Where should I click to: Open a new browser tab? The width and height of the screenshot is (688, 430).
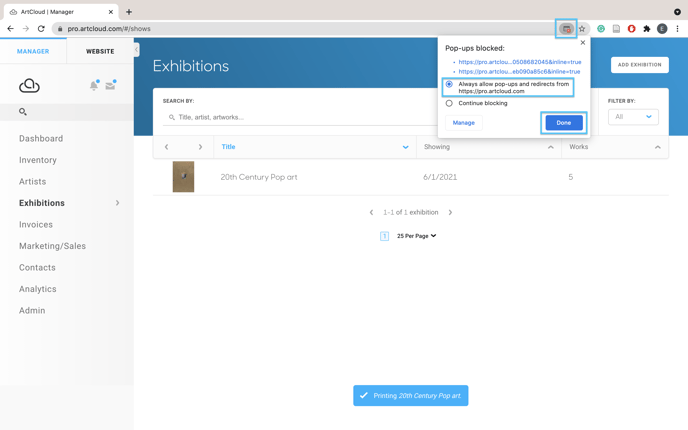click(129, 12)
